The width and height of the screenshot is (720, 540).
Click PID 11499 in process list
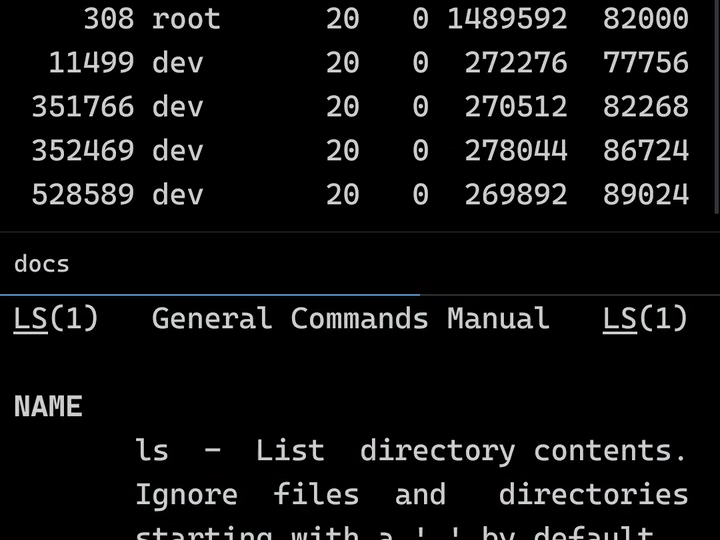[x=91, y=62]
